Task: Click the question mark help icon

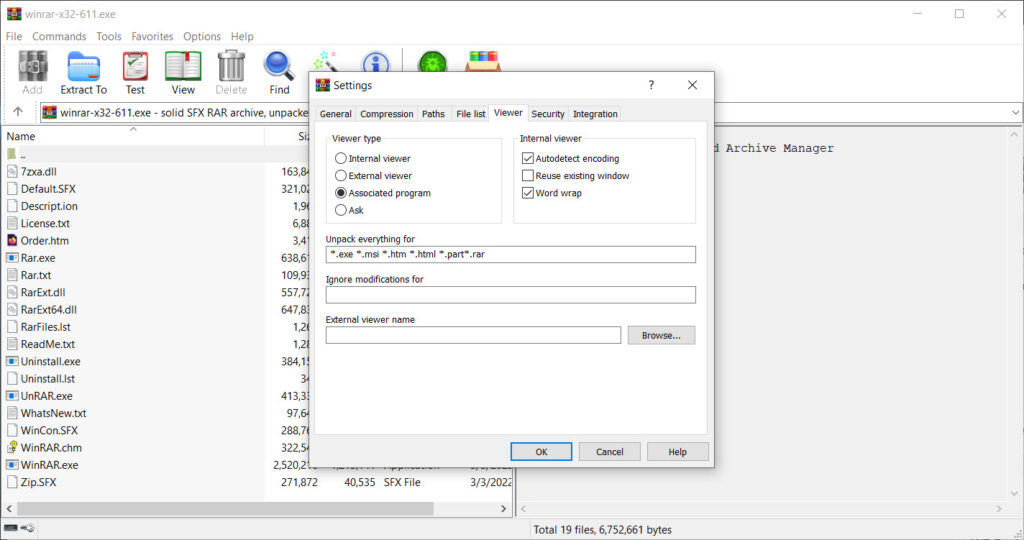Action: point(651,85)
